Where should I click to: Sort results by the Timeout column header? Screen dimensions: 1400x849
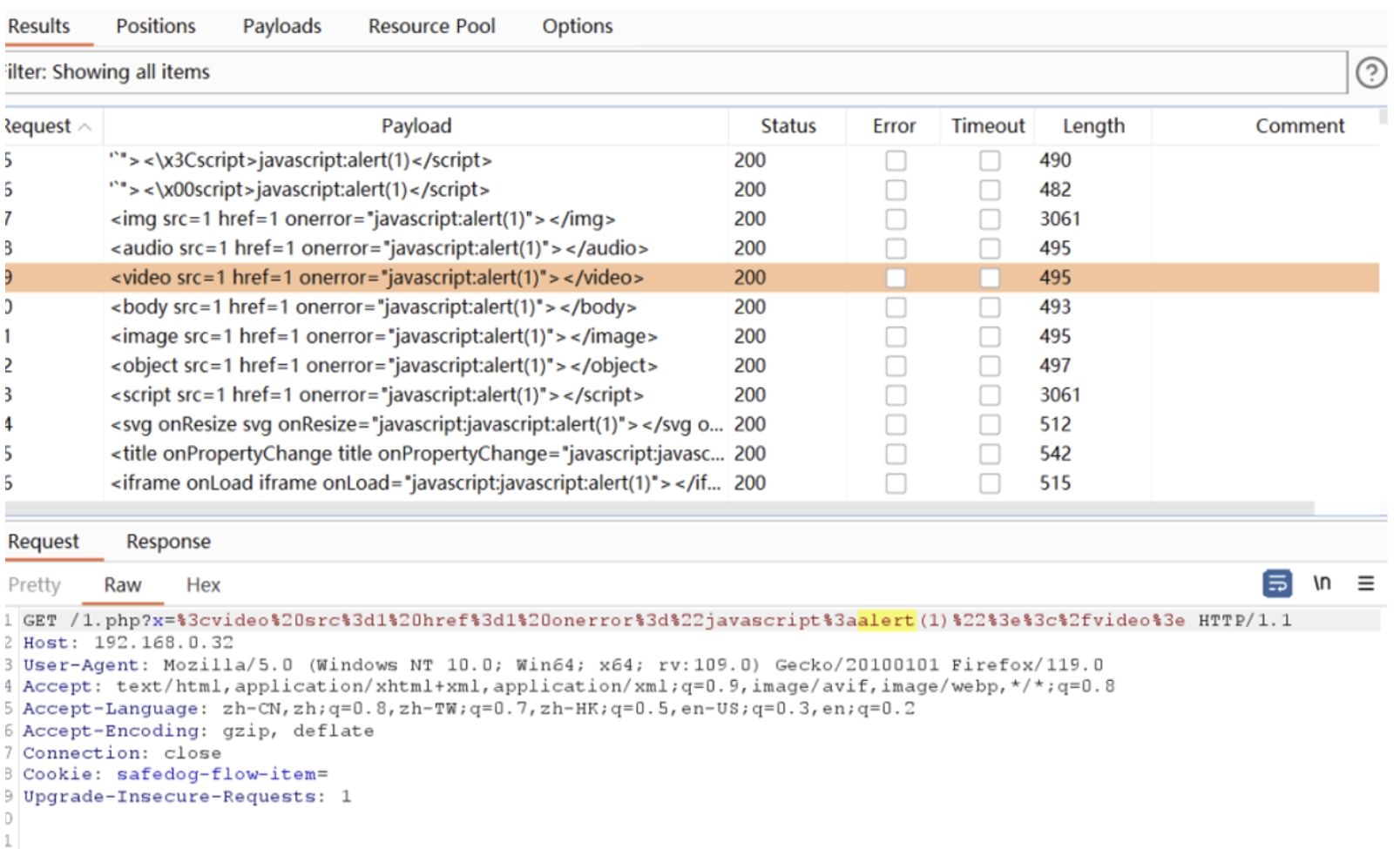(988, 126)
